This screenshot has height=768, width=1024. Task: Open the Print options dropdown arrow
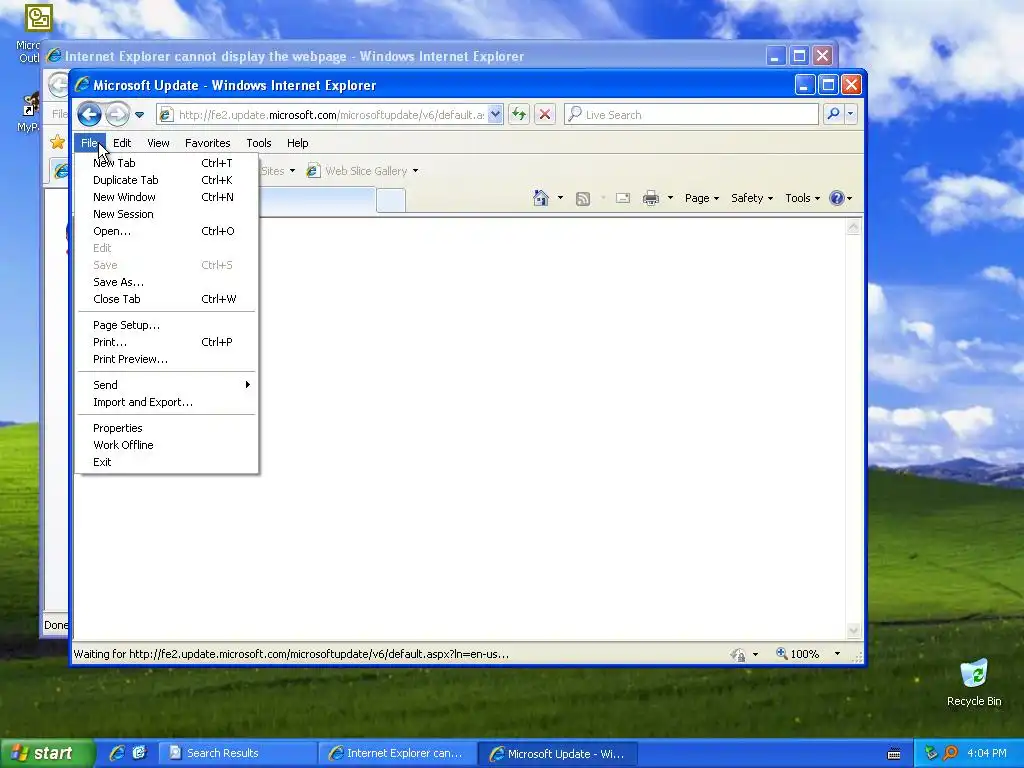[x=670, y=198]
